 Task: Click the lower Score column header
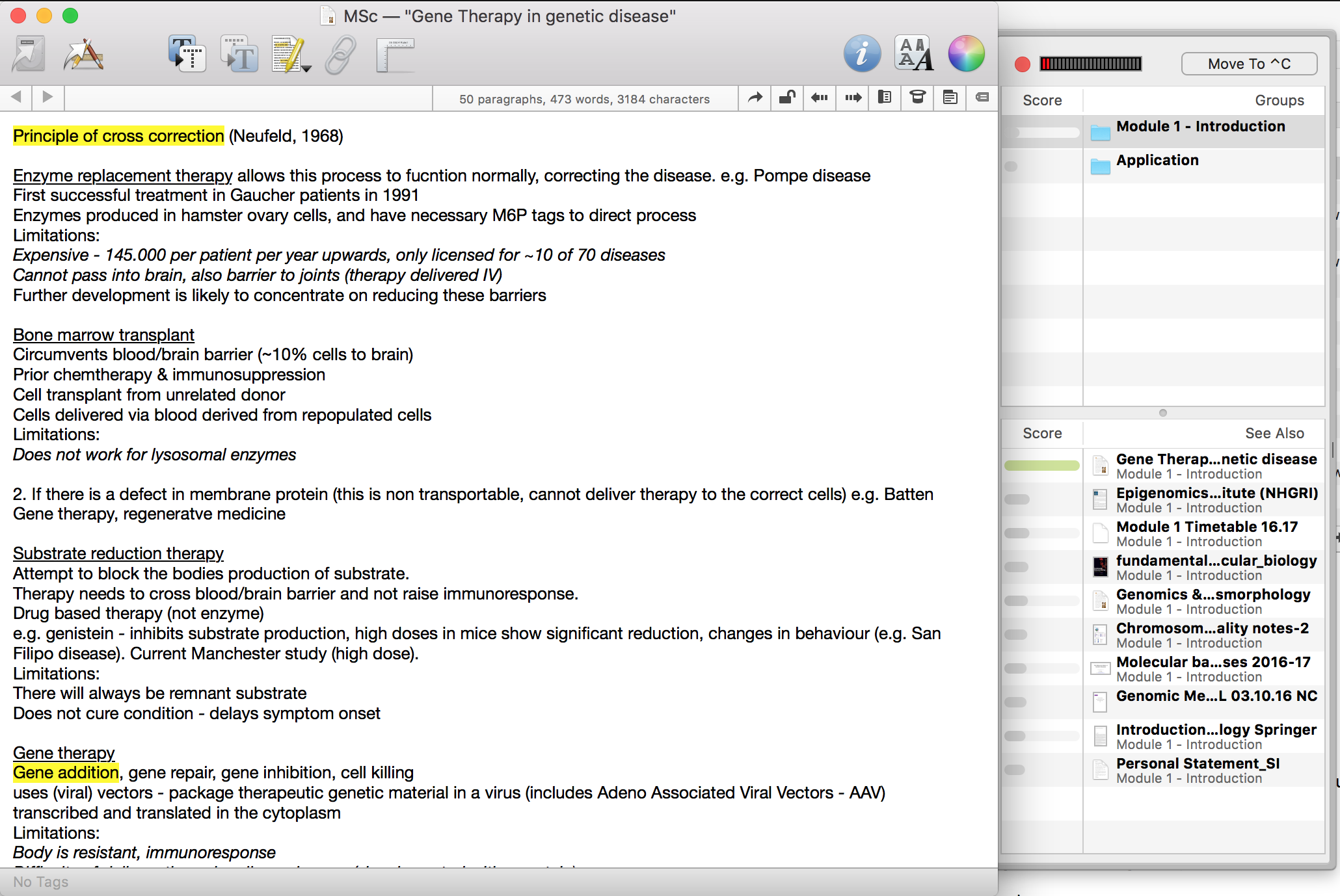(x=1042, y=433)
